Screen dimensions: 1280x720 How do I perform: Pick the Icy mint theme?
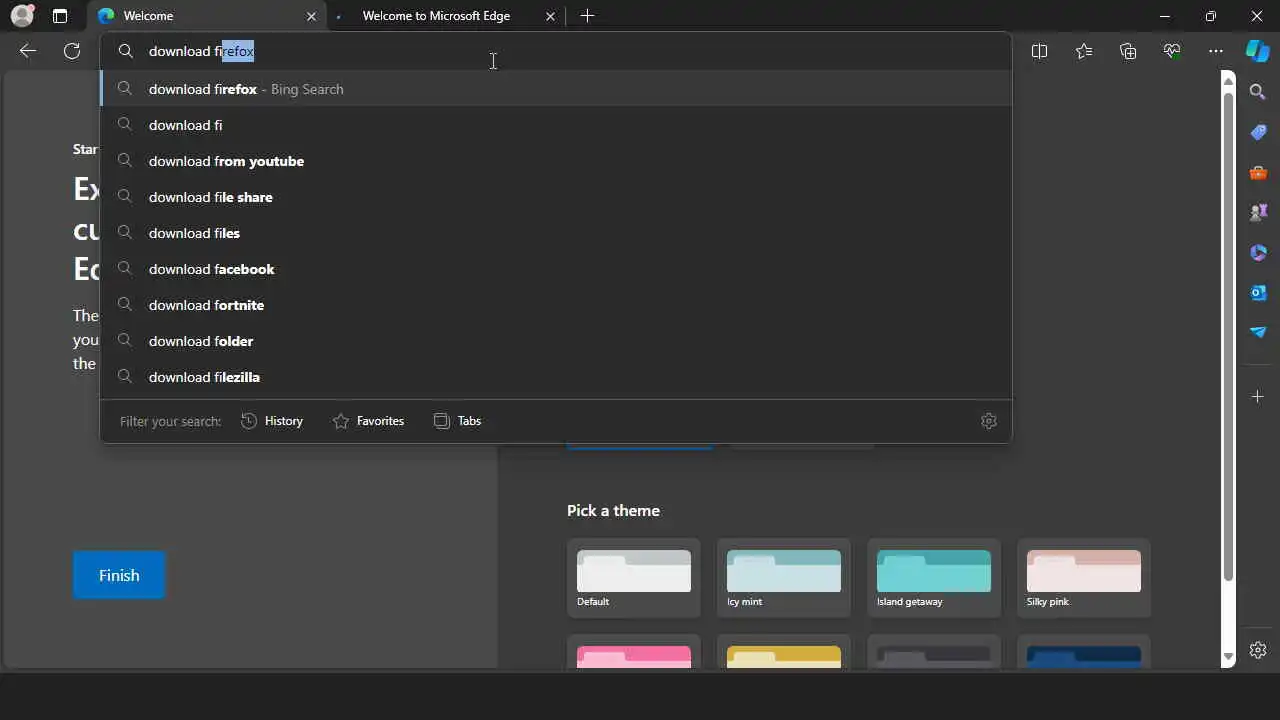784,578
